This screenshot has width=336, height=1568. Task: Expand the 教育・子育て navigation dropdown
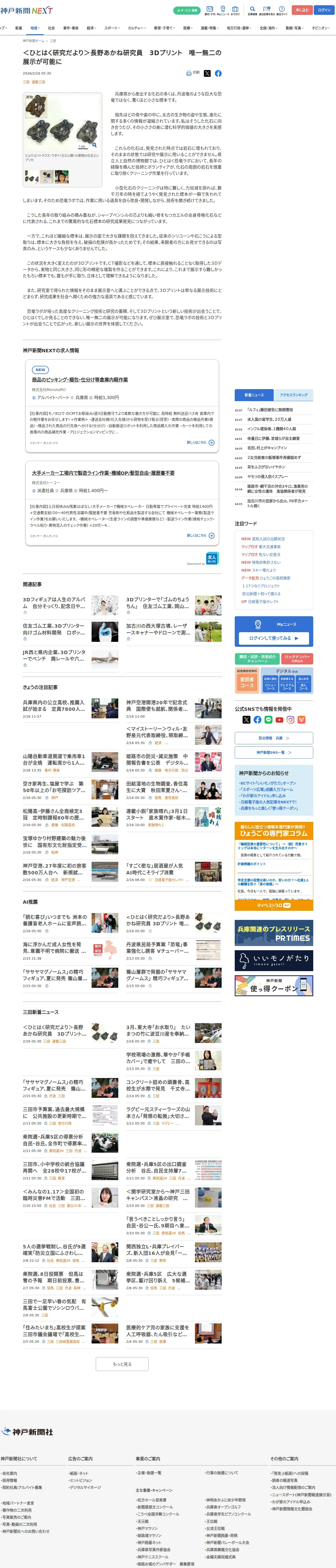pos(165,28)
